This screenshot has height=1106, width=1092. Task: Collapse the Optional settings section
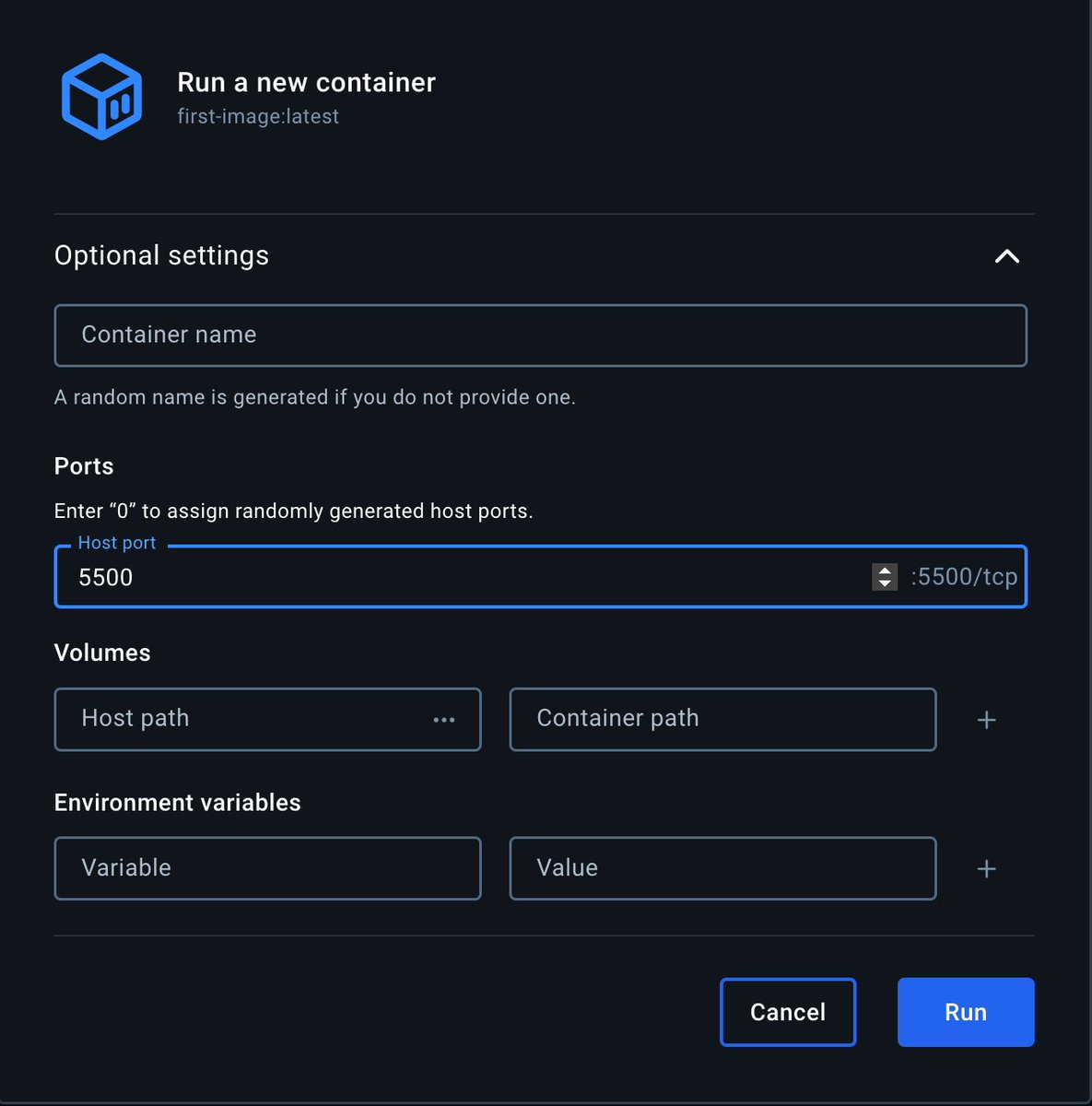pyautogui.click(x=1006, y=256)
